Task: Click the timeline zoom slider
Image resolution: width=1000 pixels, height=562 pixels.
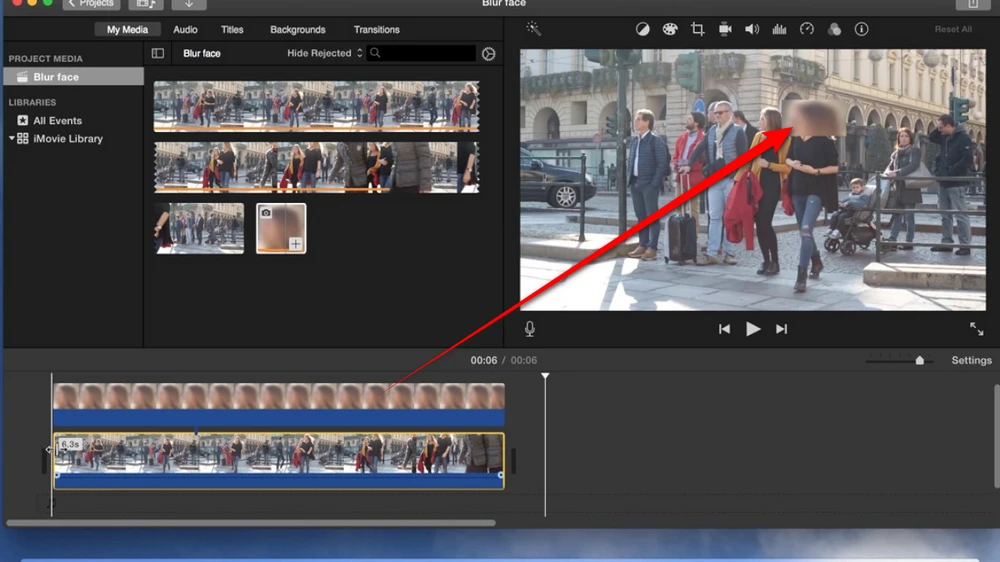Action: tap(919, 360)
